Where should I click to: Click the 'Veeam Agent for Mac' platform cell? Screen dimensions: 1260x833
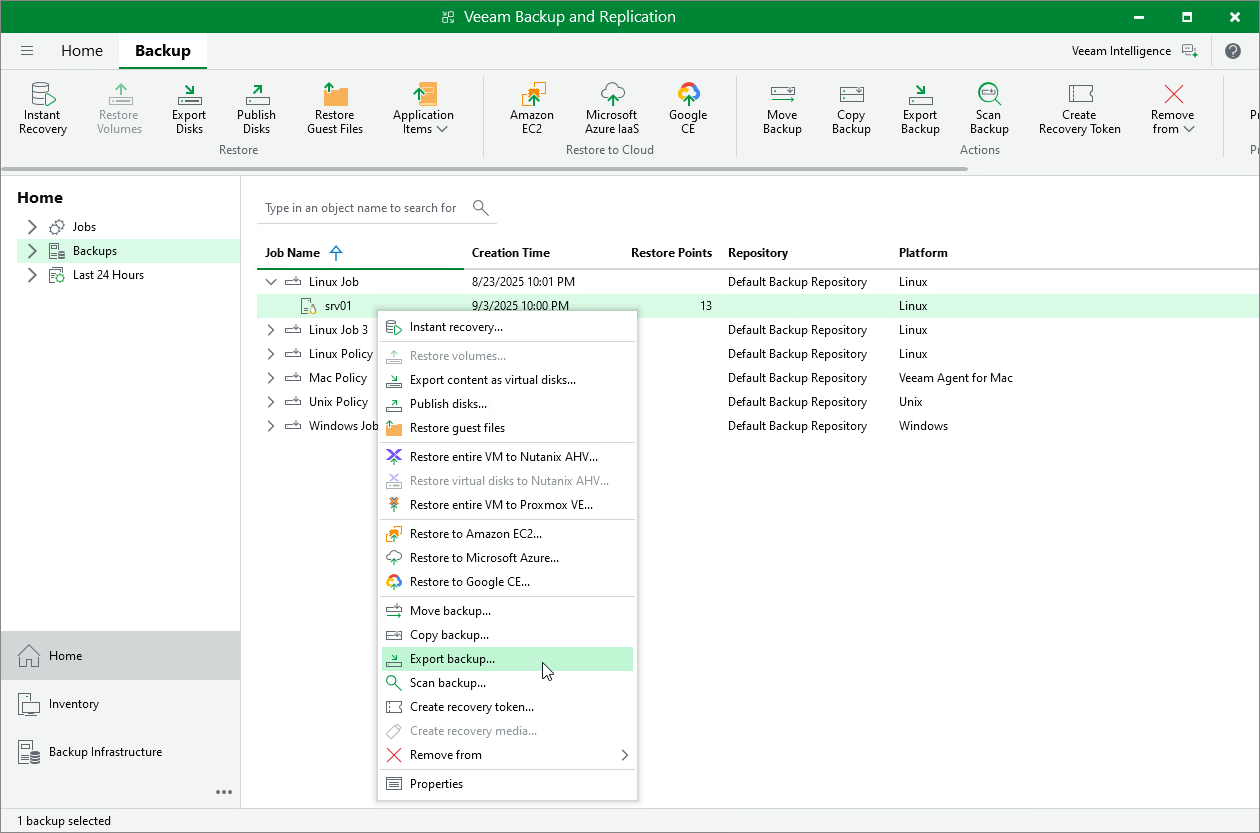956,378
